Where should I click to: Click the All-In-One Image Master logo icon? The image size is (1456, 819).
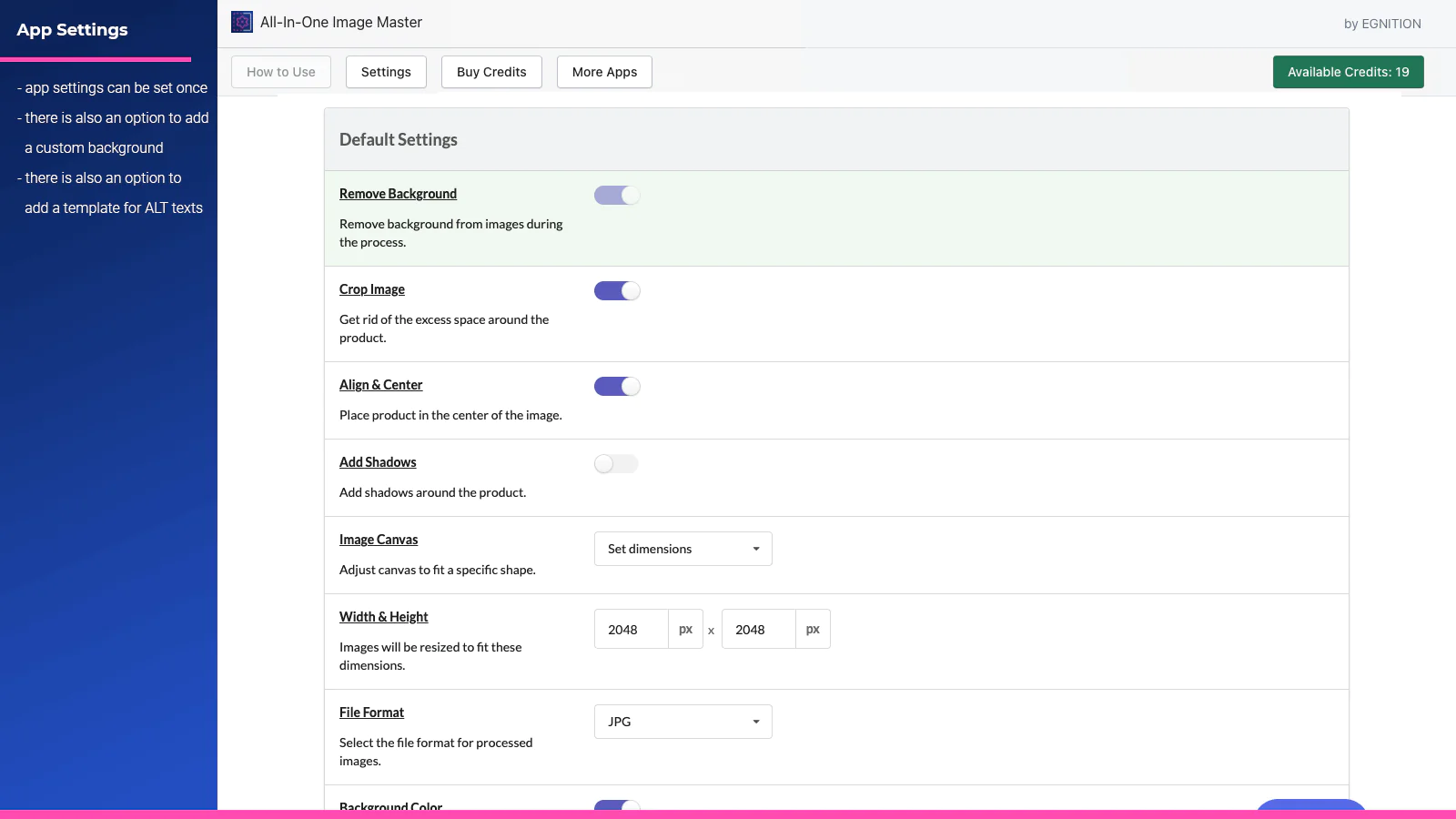(241, 22)
